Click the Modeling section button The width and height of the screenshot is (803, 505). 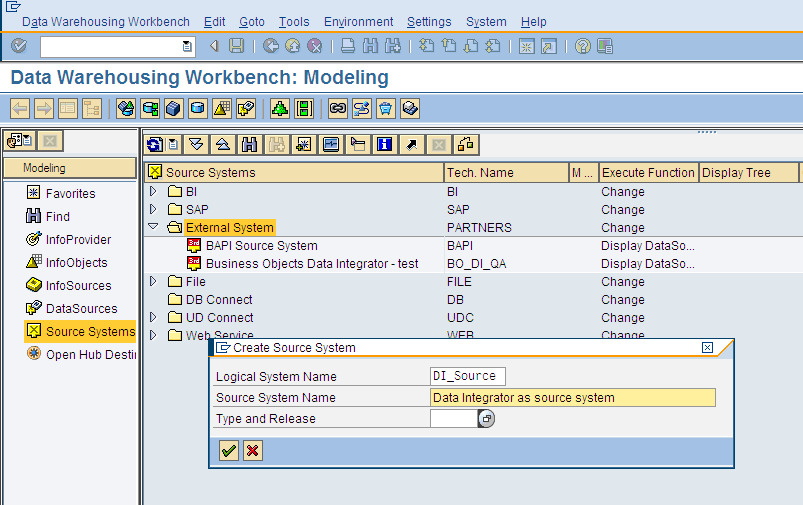pyautogui.click(x=70, y=168)
